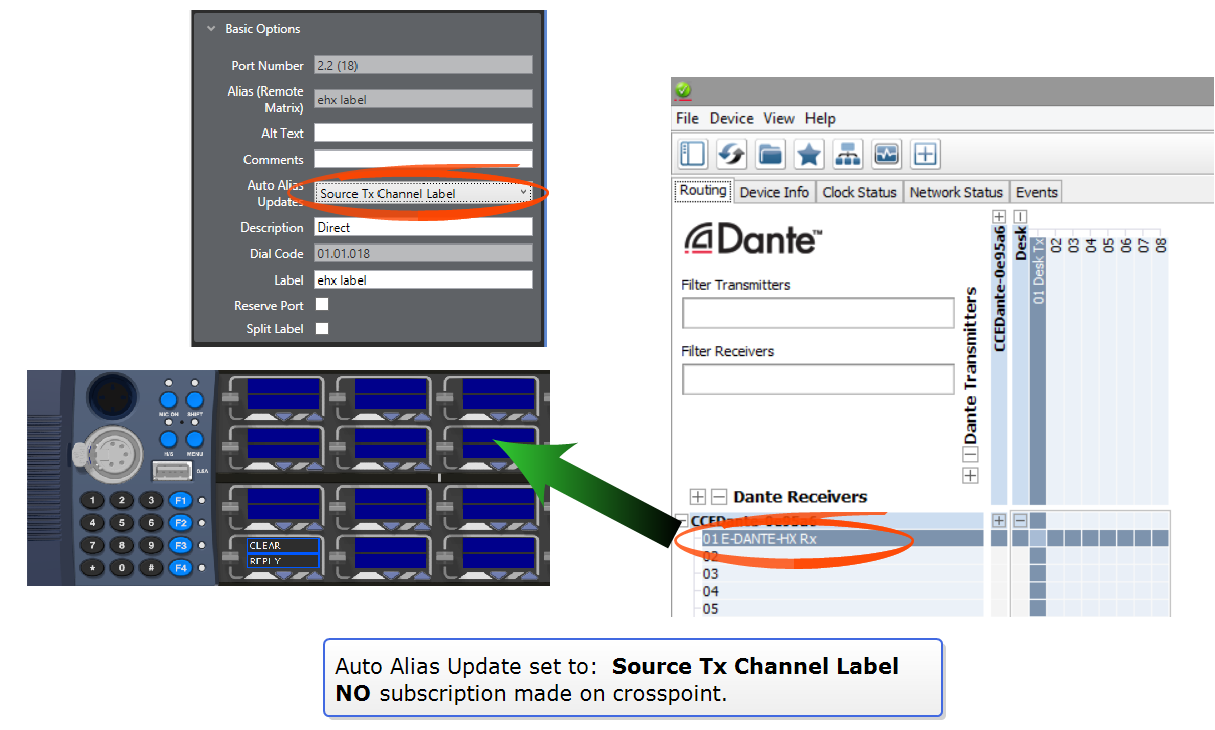
Task: Click the Clock Status Monitor waveform icon
Action: pos(887,154)
